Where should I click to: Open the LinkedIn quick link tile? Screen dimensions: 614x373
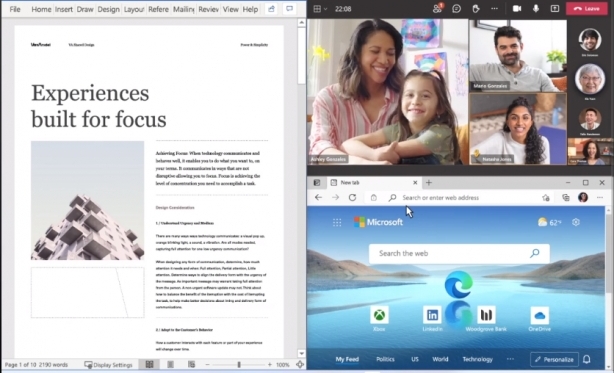point(433,319)
